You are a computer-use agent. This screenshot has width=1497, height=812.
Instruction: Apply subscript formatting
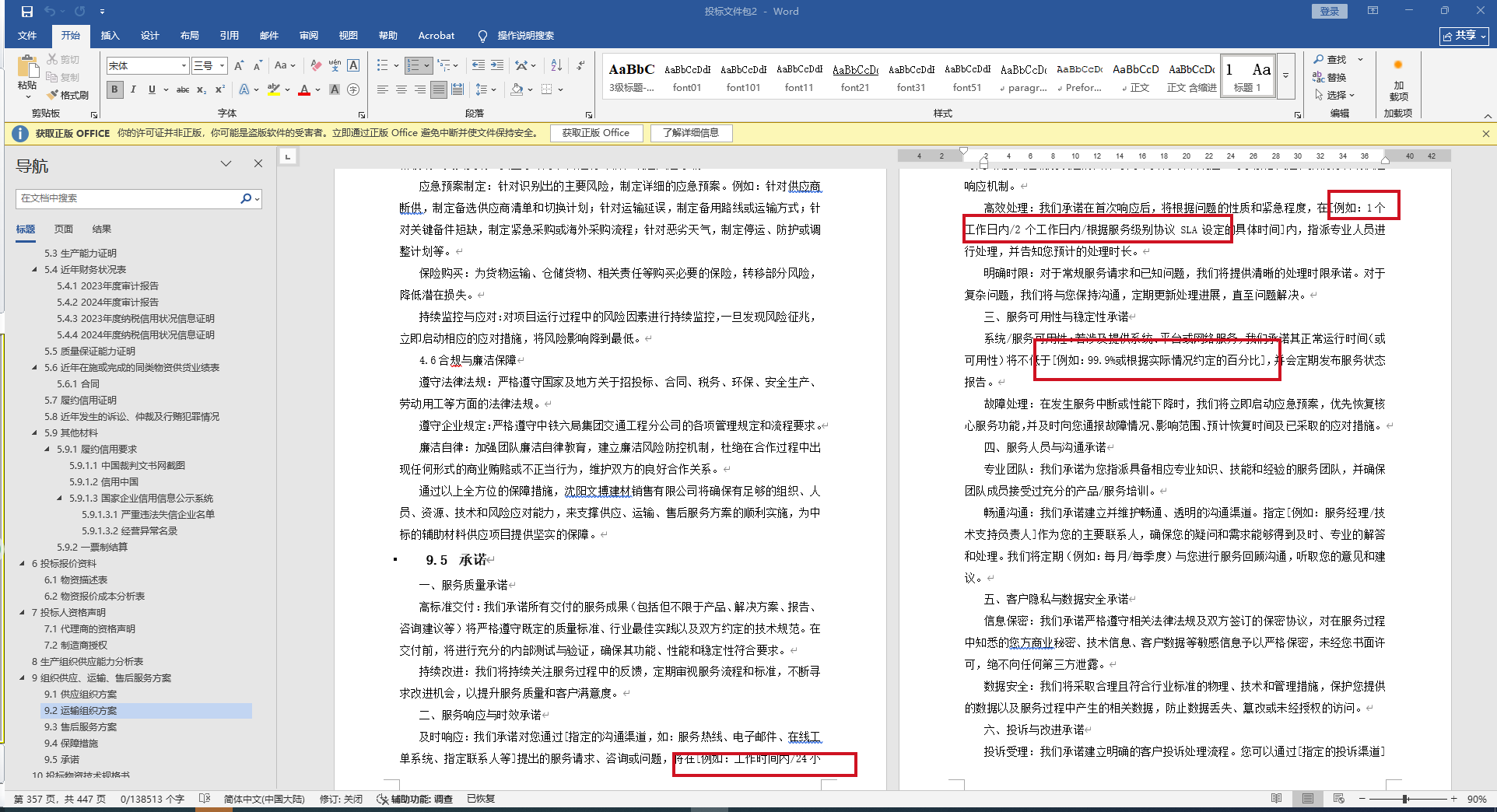pos(202,90)
